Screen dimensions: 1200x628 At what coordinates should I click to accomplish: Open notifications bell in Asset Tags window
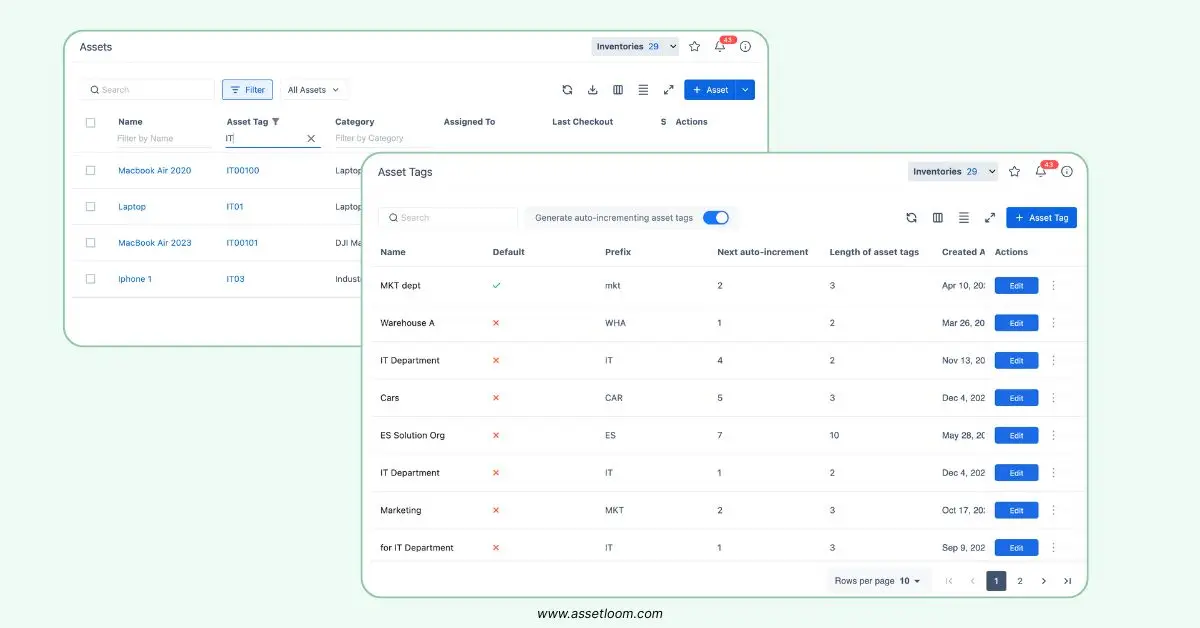point(1041,172)
